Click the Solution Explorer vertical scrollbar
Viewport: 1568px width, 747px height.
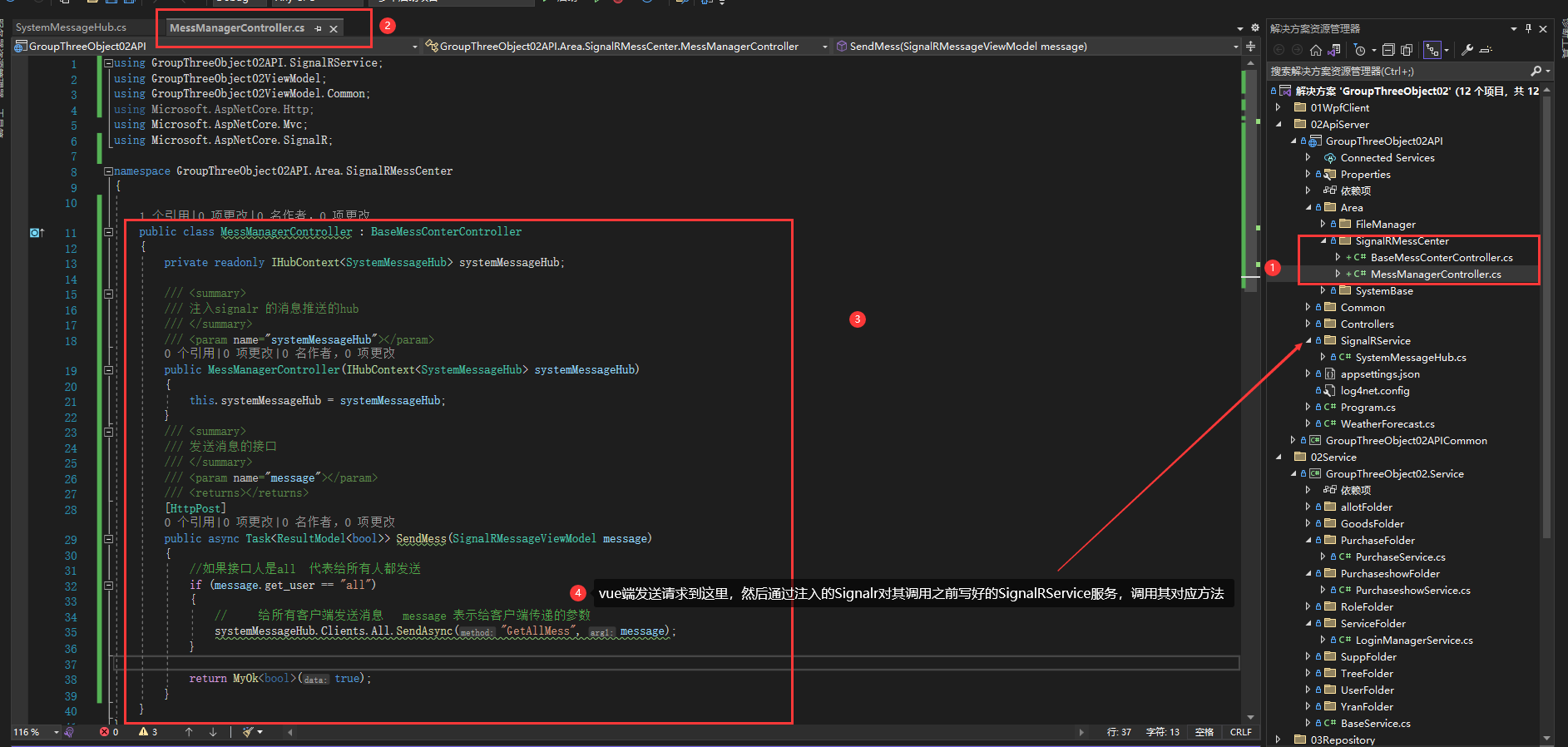(1546, 316)
